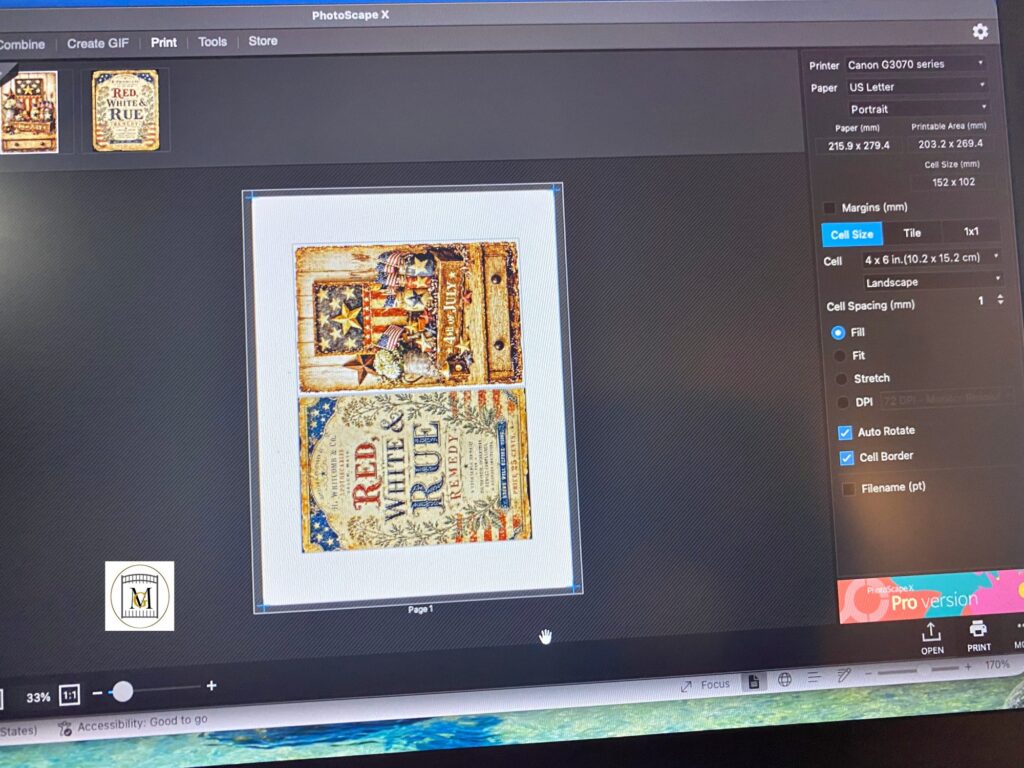The width and height of the screenshot is (1024, 768).
Task: Click Focus mode in Word status bar
Action: tap(706, 684)
